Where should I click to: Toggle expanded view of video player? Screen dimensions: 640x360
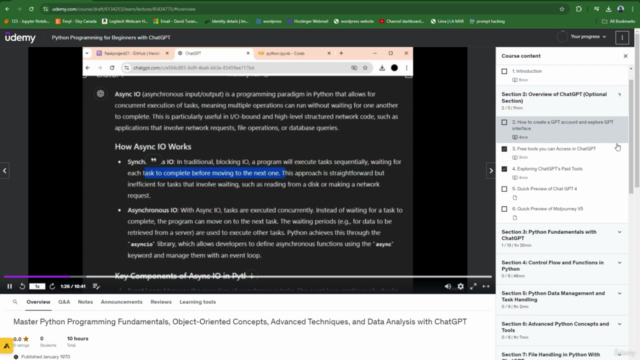[x=486, y=286]
